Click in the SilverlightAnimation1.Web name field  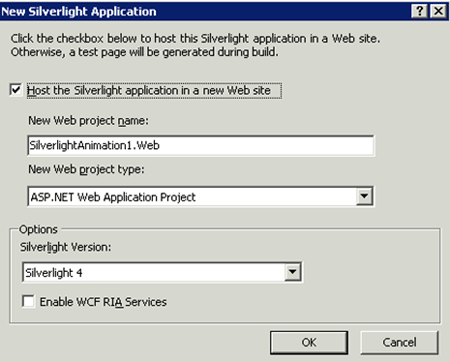click(x=201, y=145)
